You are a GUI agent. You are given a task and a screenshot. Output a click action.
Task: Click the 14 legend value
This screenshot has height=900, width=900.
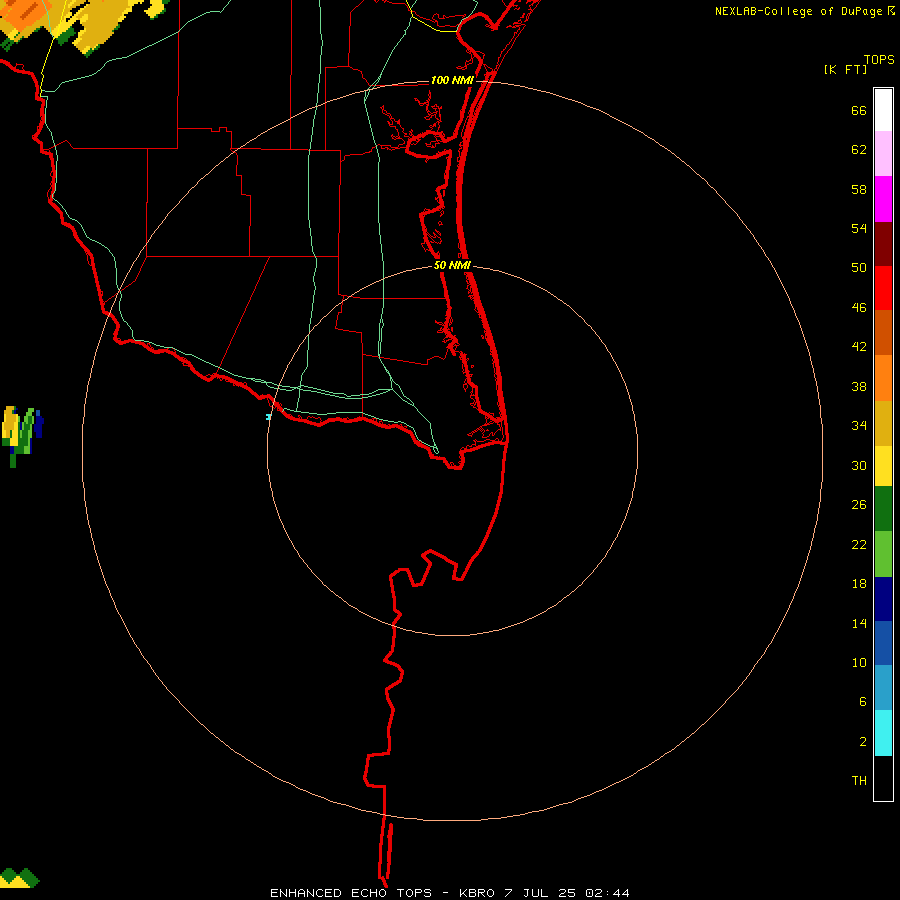pos(859,623)
